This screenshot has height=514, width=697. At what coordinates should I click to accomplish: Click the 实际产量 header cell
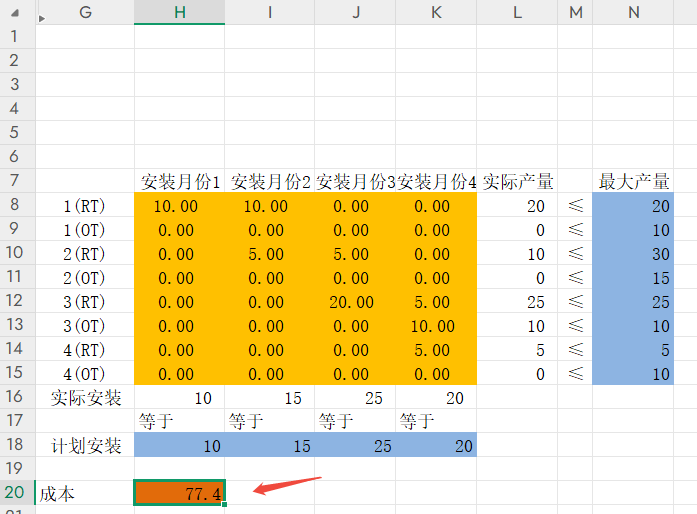coord(517,181)
